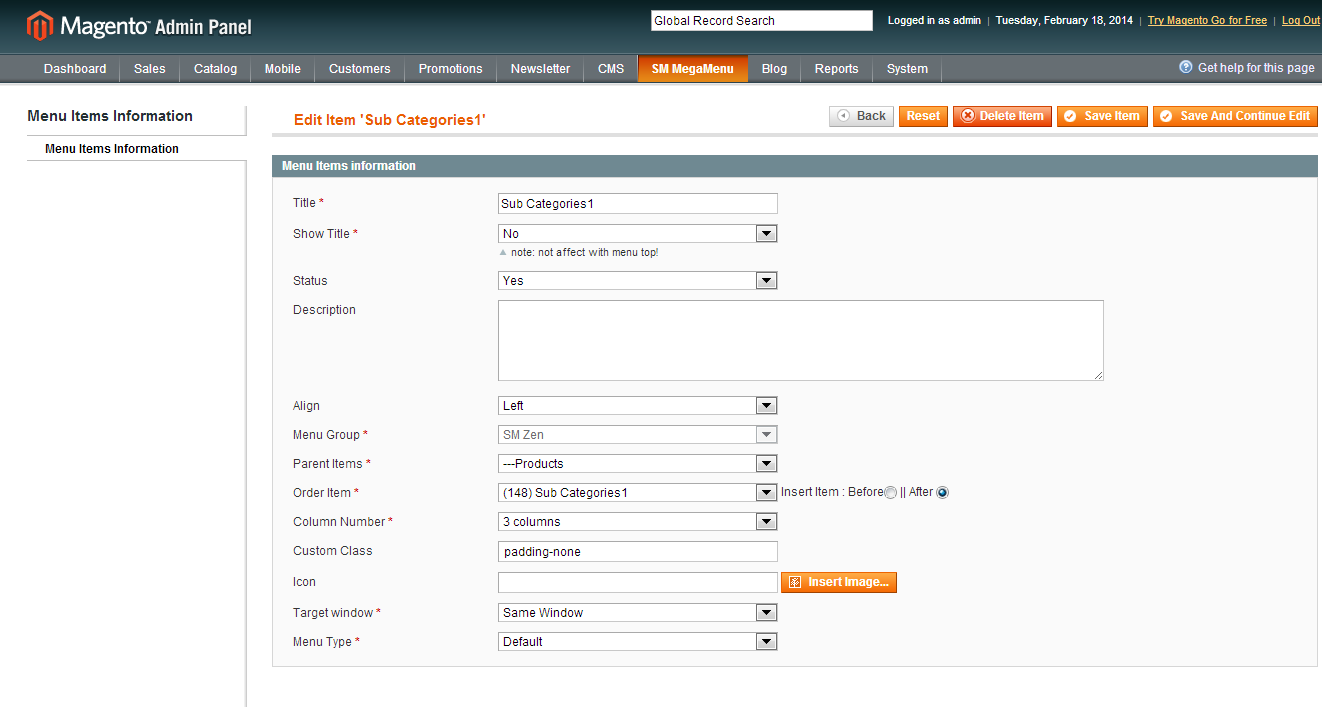Image resolution: width=1322 pixels, height=707 pixels.
Task: Follow the Try Magento Go for Free link
Action: click(1207, 20)
